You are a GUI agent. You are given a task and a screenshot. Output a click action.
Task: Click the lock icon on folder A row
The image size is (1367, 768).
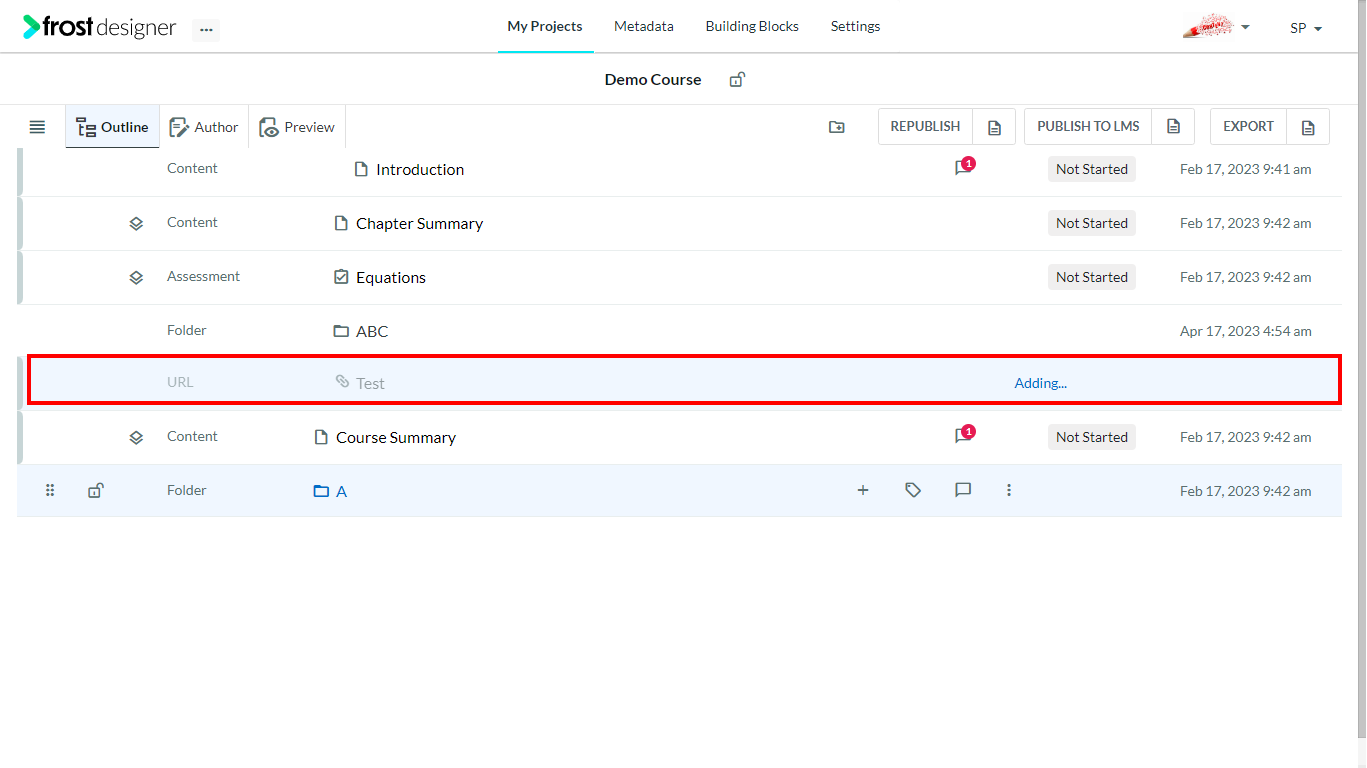[x=95, y=490]
